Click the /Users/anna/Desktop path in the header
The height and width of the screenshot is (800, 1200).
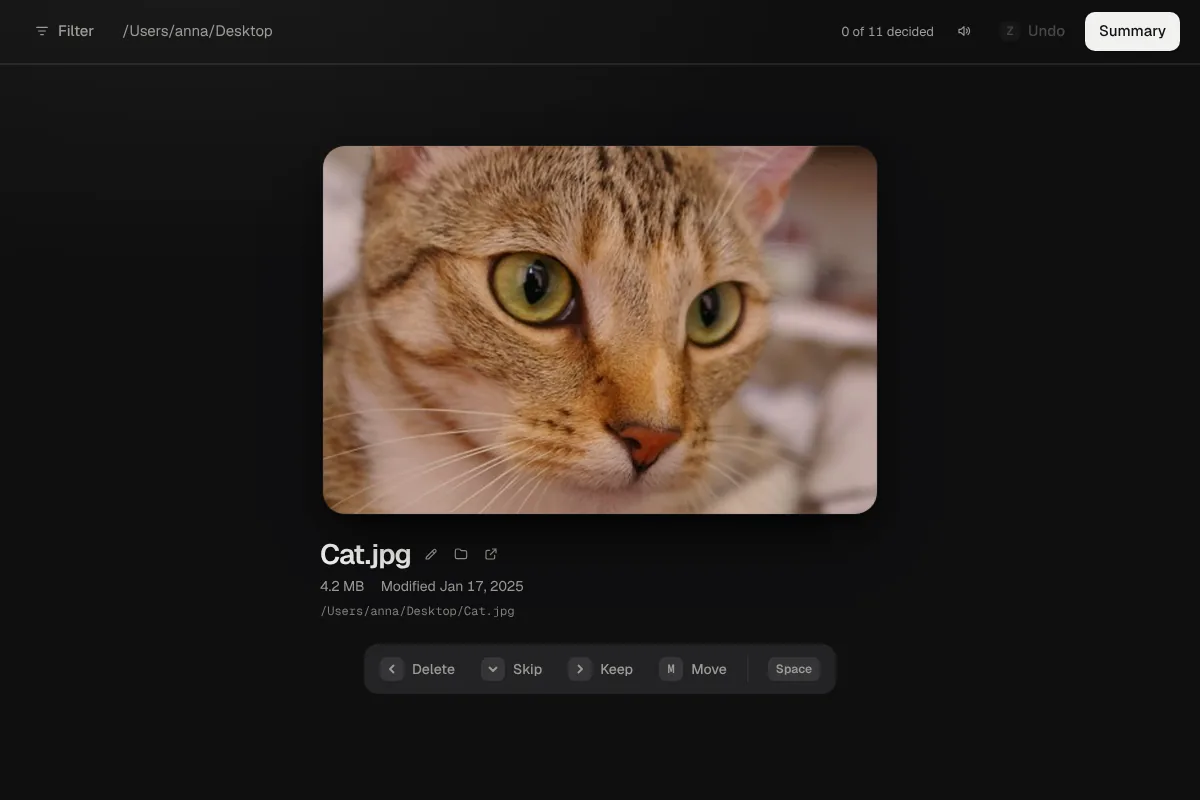coord(197,31)
